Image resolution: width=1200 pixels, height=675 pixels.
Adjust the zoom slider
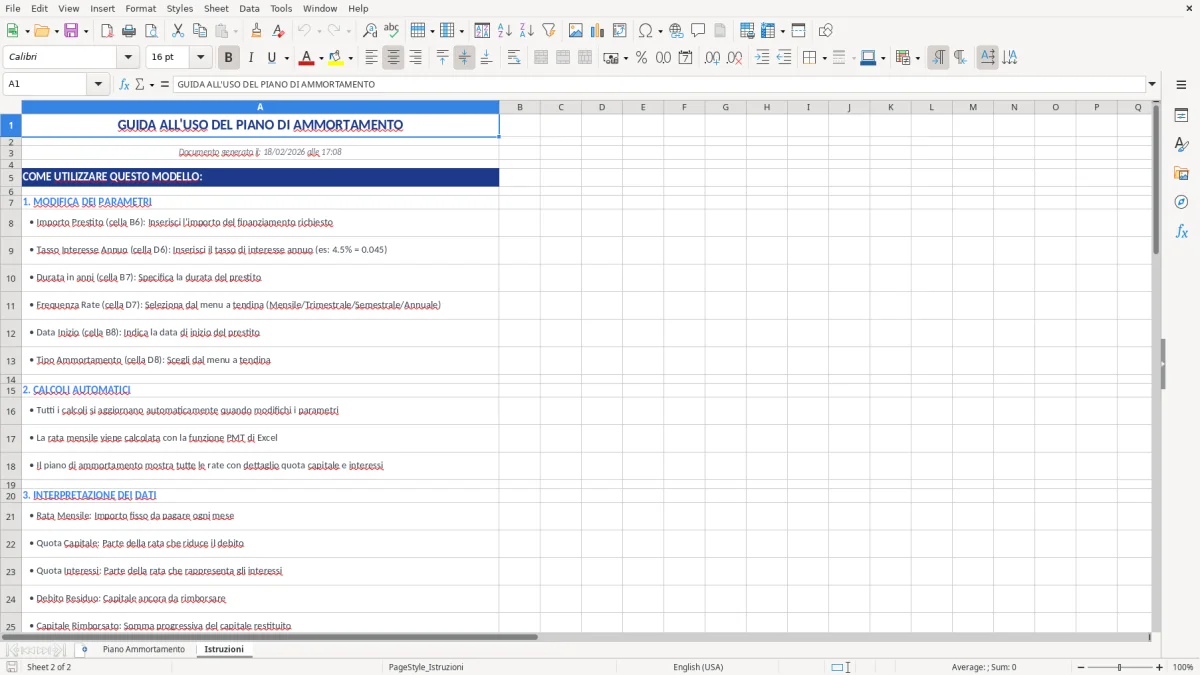click(1117, 667)
